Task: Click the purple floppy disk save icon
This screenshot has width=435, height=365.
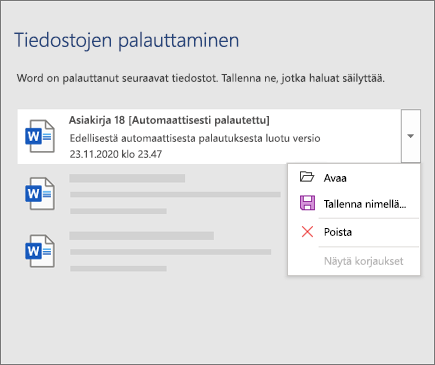Action: (307, 203)
